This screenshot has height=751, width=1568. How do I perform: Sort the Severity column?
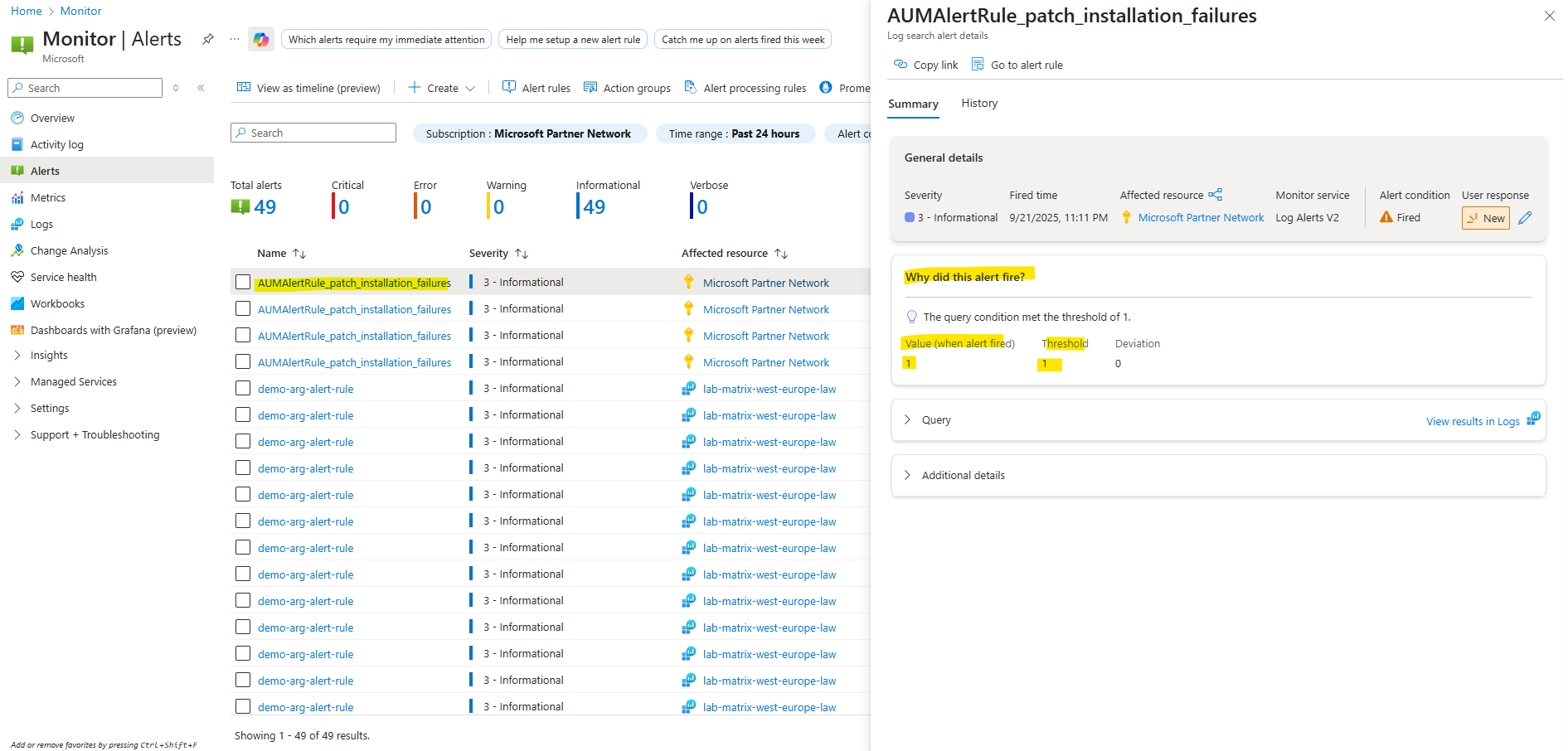coord(498,253)
